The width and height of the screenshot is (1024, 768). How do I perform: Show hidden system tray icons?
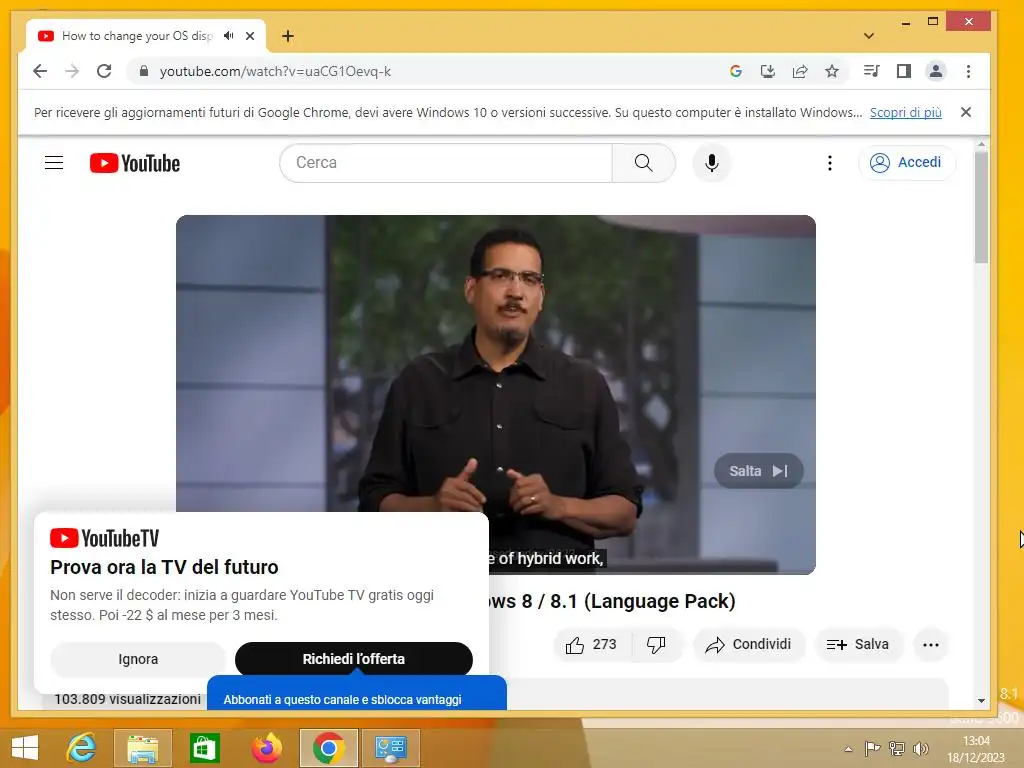tap(848, 748)
